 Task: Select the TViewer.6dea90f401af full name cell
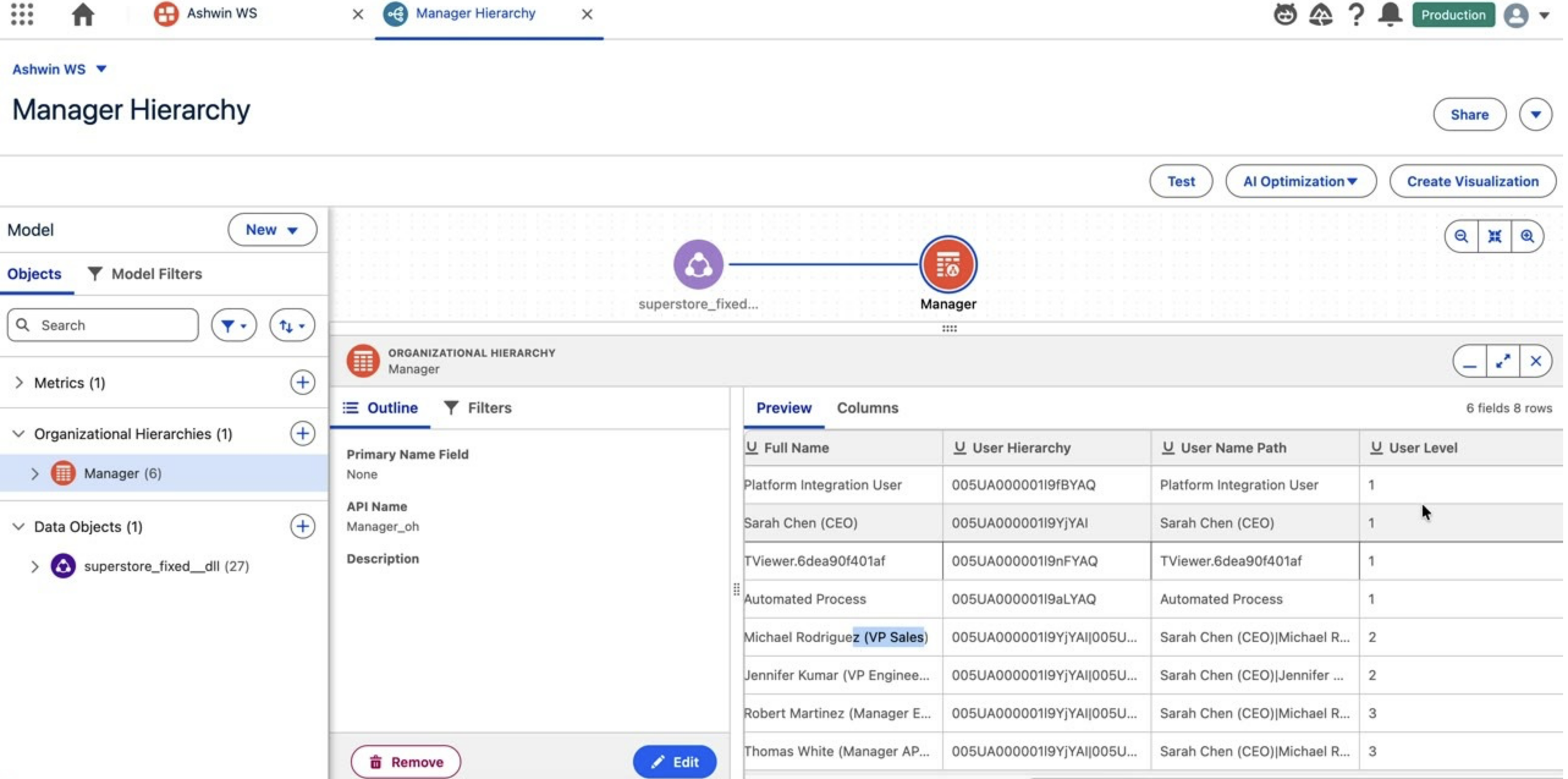click(x=843, y=561)
